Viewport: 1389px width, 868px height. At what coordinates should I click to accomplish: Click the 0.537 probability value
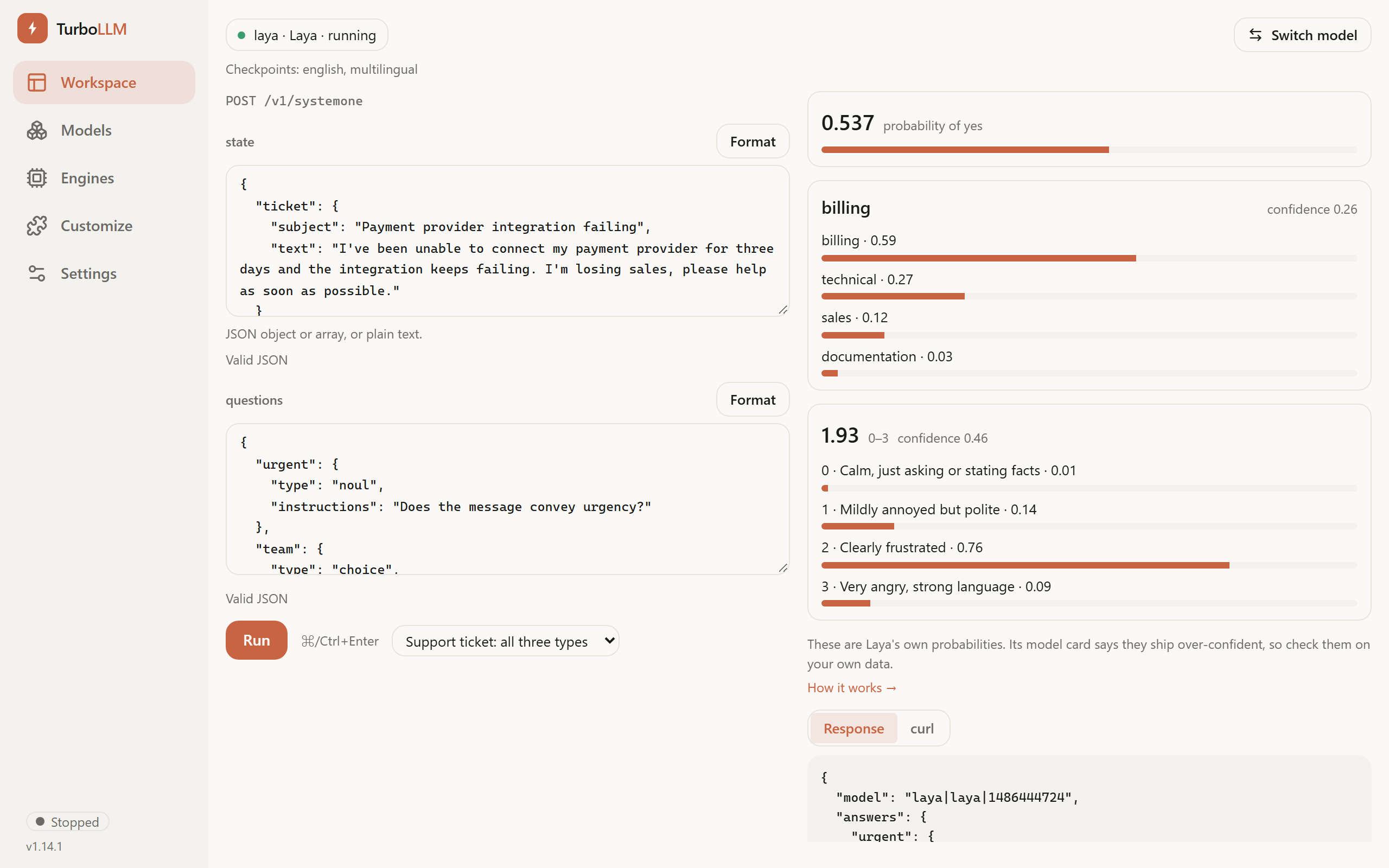click(847, 123)
